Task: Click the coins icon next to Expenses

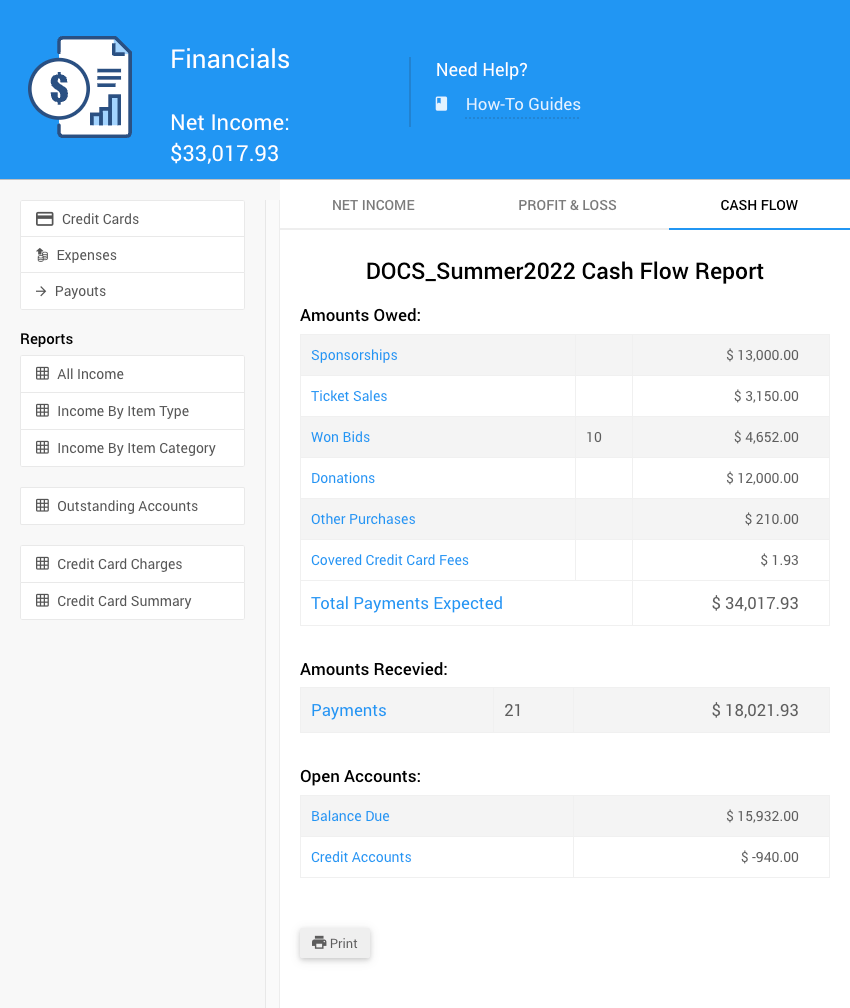Action: click(42, 255)
